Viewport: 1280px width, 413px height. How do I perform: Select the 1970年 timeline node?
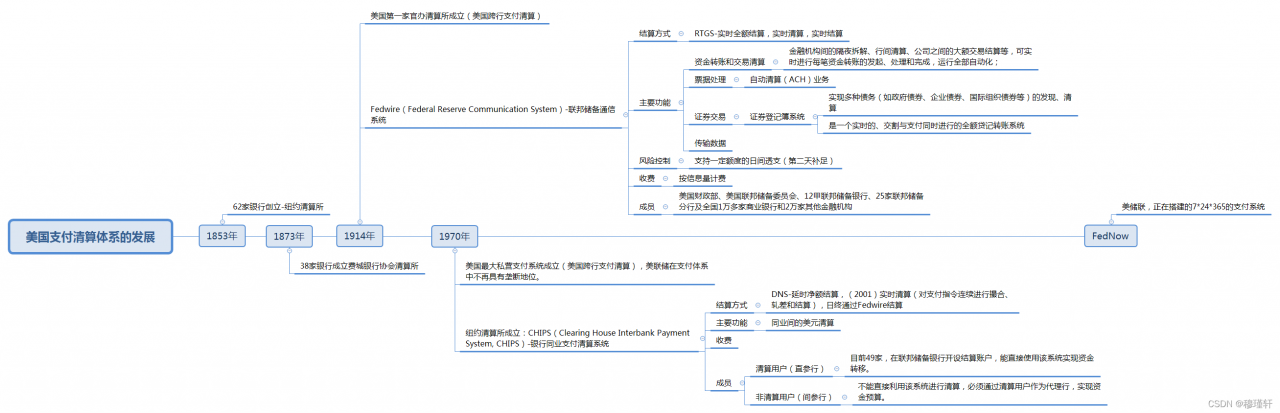point(454,236)
